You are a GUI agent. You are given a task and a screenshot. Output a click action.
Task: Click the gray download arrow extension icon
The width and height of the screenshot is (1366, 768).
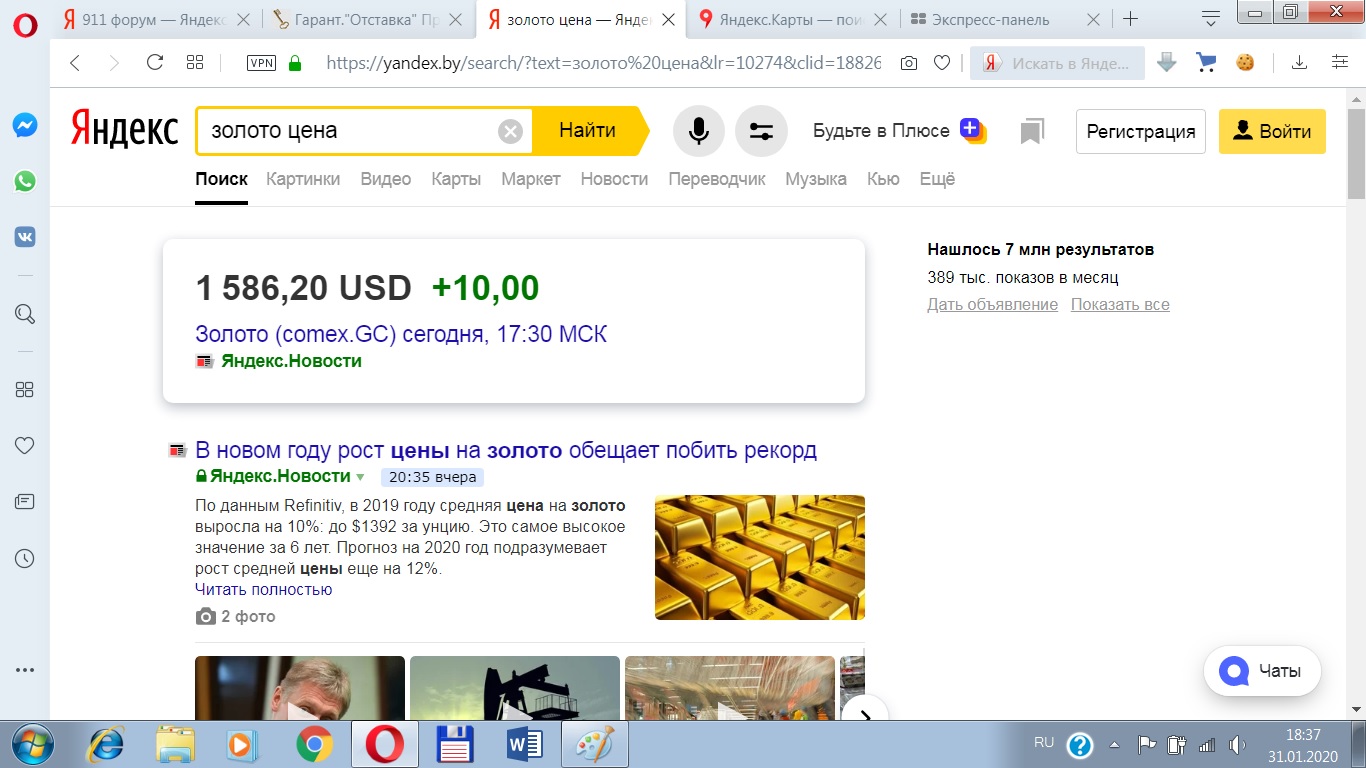click(x=1166, y=62)
